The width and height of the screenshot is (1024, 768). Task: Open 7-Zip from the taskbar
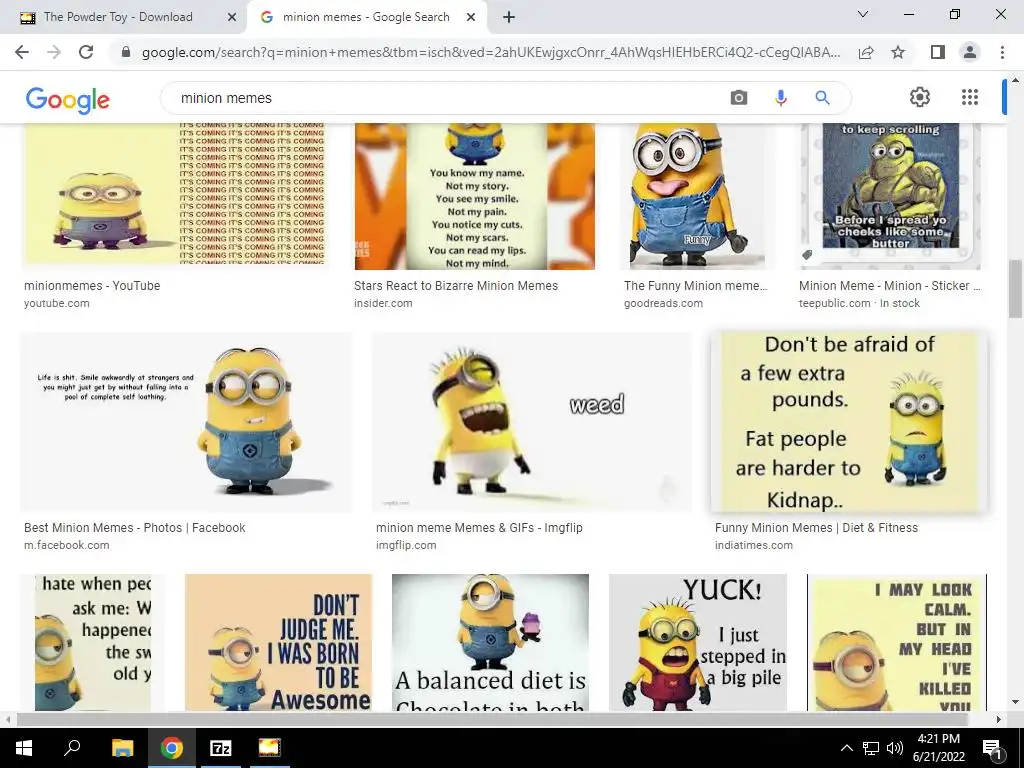point(221,748)
